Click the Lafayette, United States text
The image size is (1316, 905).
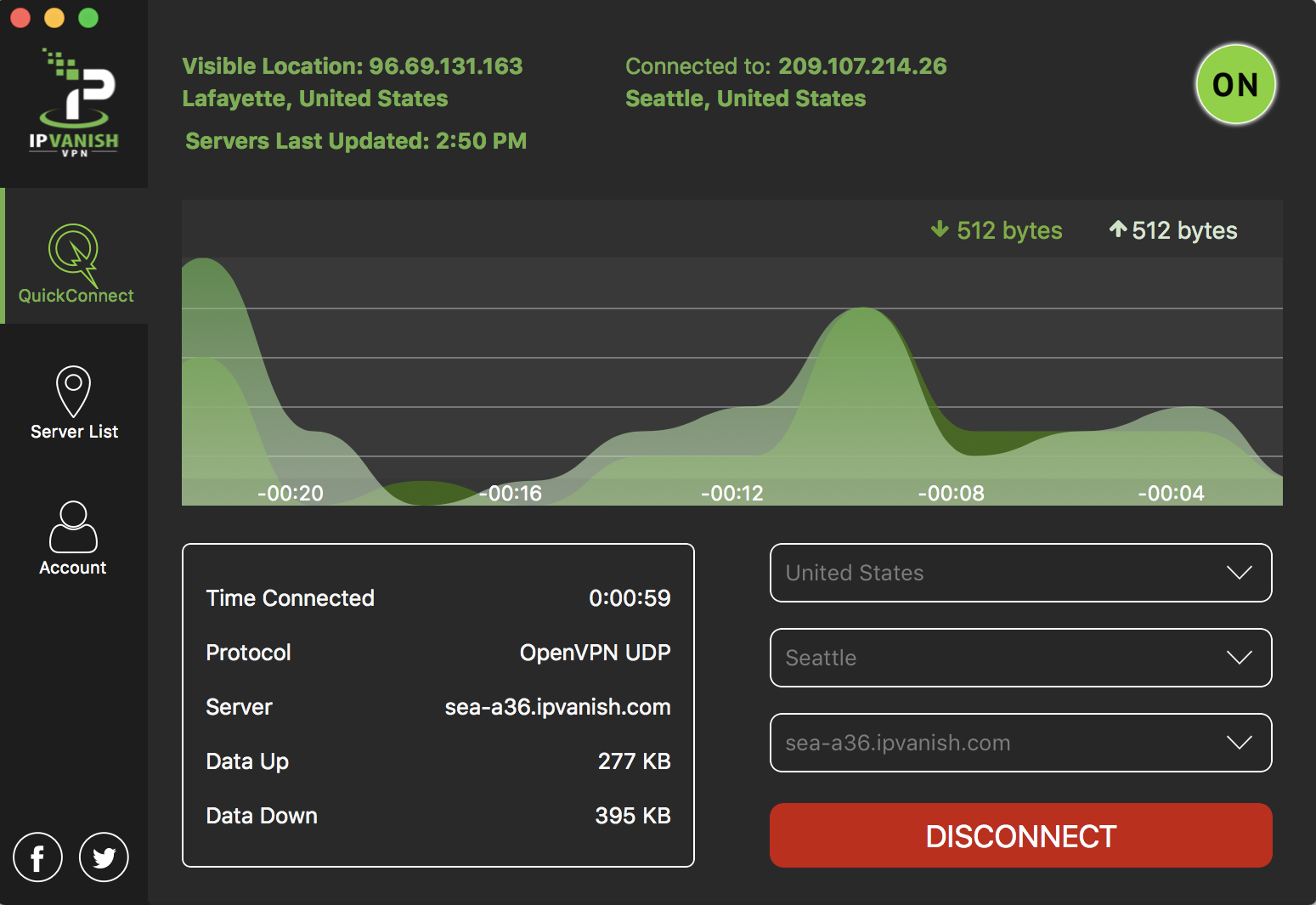(x=314, y=99)
